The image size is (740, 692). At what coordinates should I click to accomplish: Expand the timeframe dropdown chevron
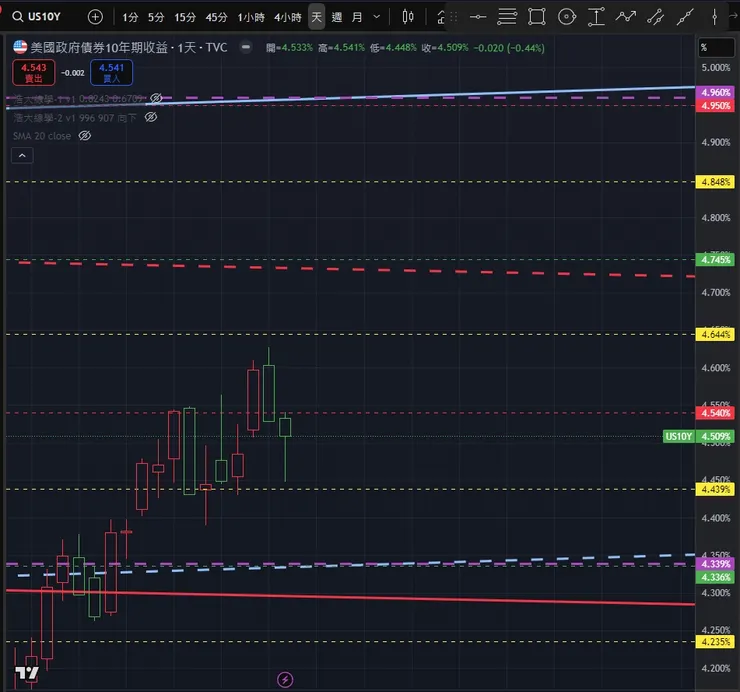tap(377, 17)
